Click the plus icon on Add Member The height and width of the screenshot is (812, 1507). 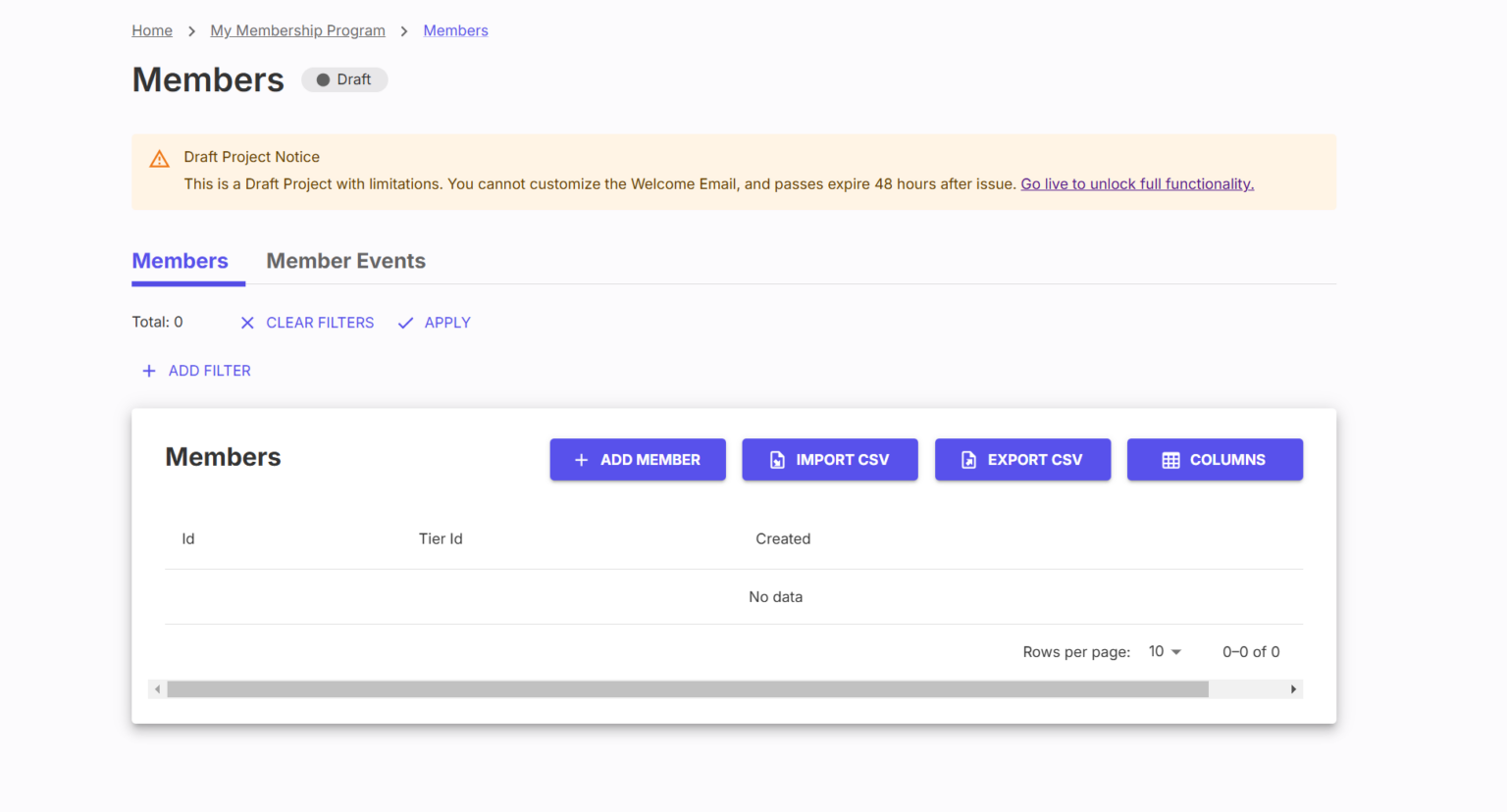point(581,460)
